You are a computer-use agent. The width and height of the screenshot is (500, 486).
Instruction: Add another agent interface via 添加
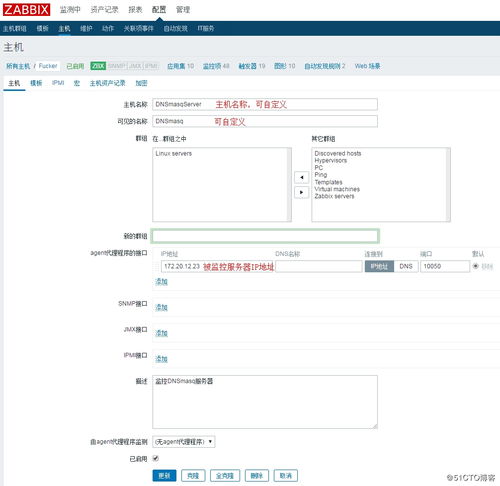click(161, 282)
